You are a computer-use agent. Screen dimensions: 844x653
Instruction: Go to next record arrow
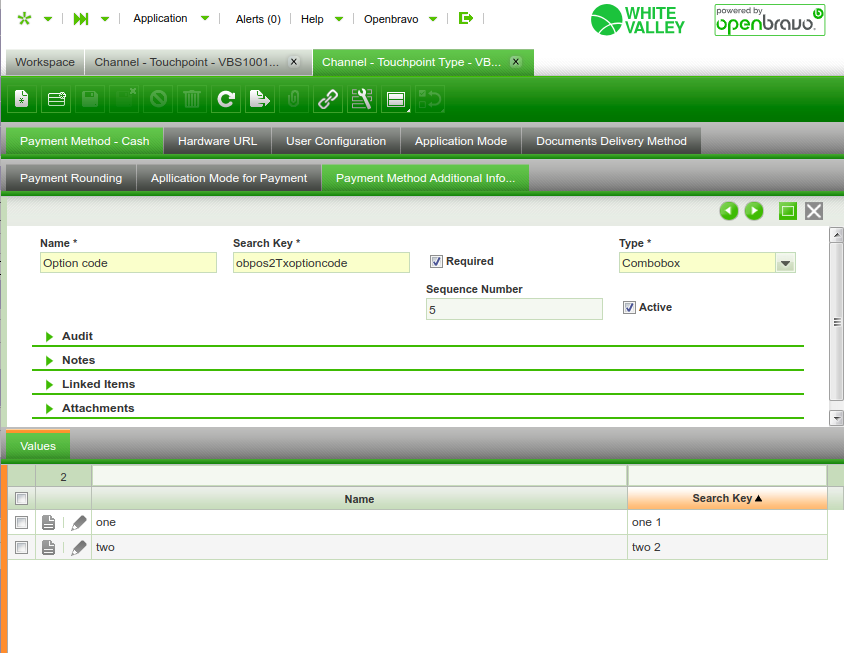coord(754,211)
